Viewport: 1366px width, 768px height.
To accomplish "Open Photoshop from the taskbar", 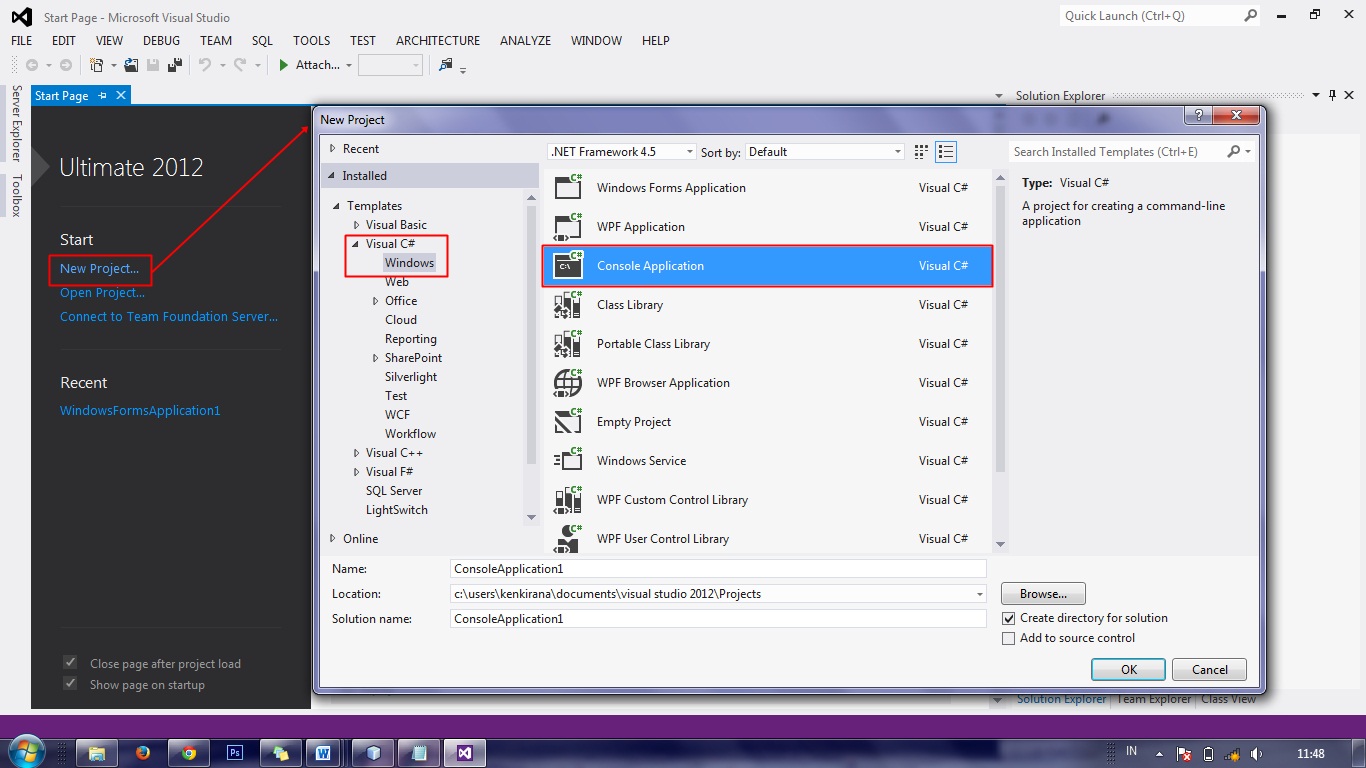I will pos(235,752).
